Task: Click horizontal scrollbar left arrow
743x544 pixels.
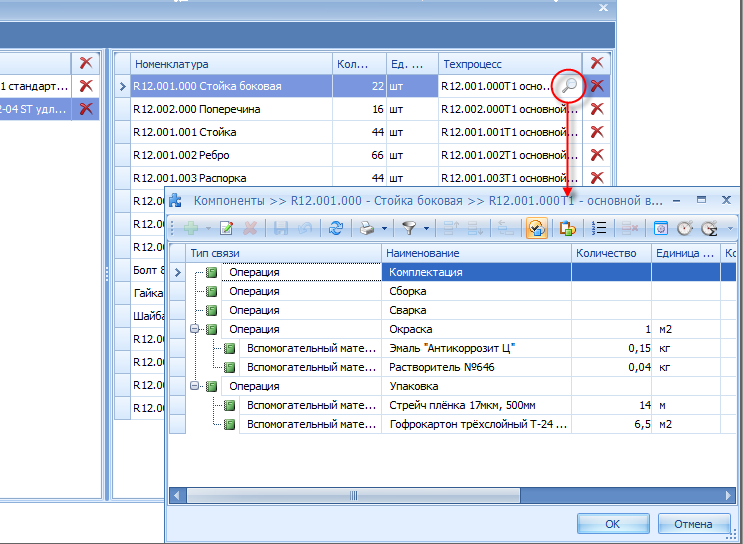Action: [178, 496]
